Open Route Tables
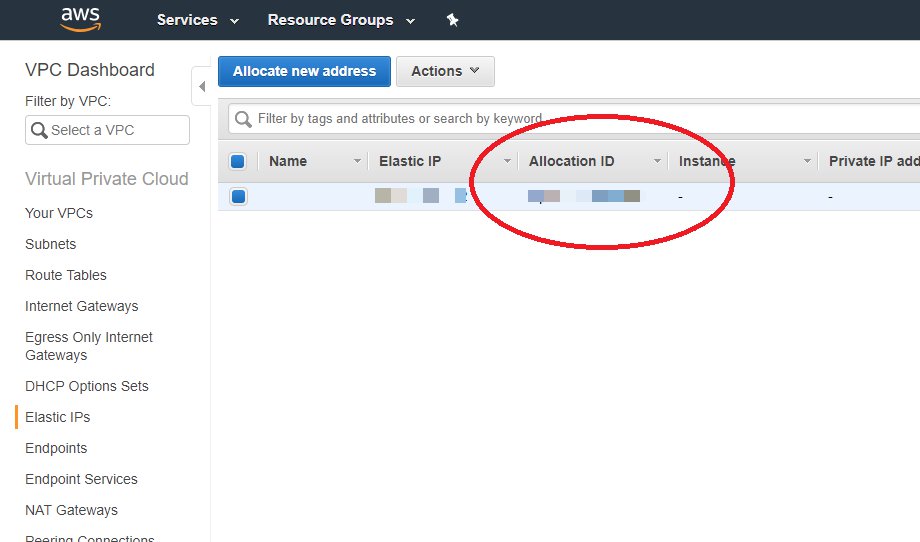This screenshot has width=920, height=542. click(x=66, y=275)
